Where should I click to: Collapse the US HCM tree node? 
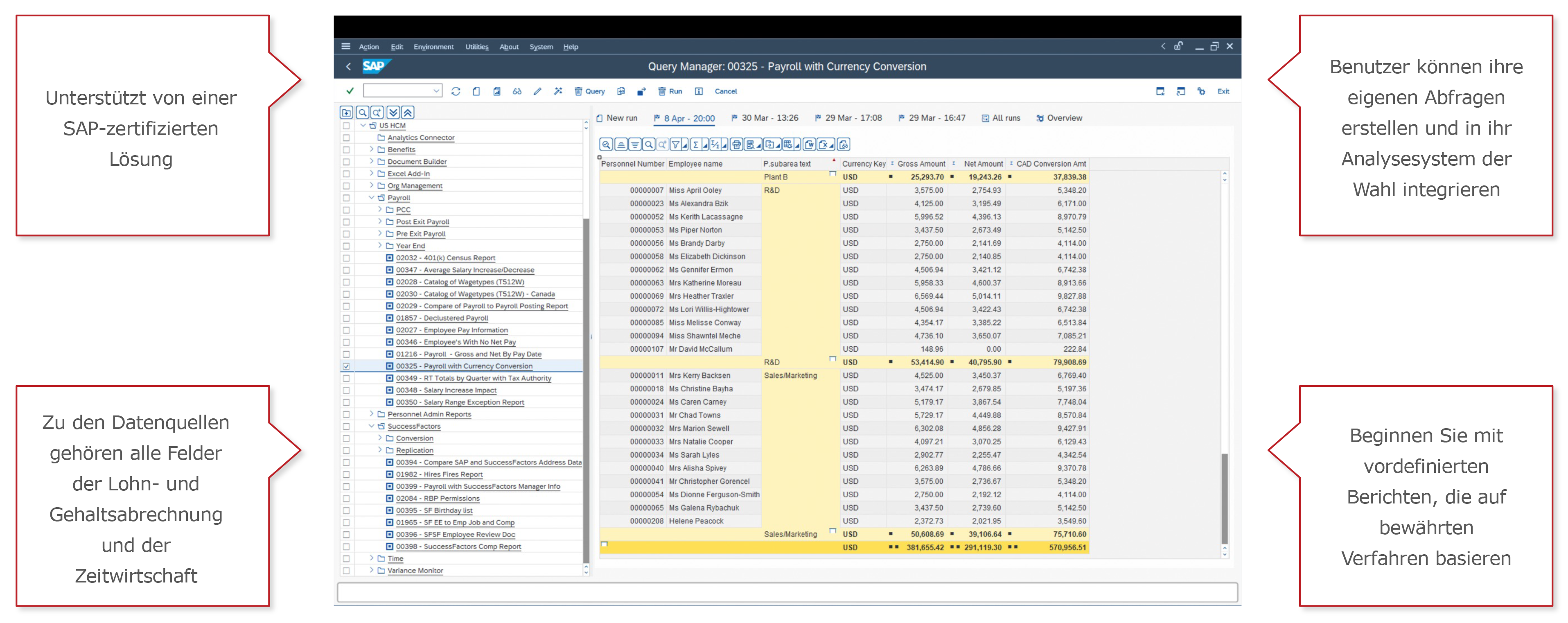pyautogui.click(x=363, y=125)
